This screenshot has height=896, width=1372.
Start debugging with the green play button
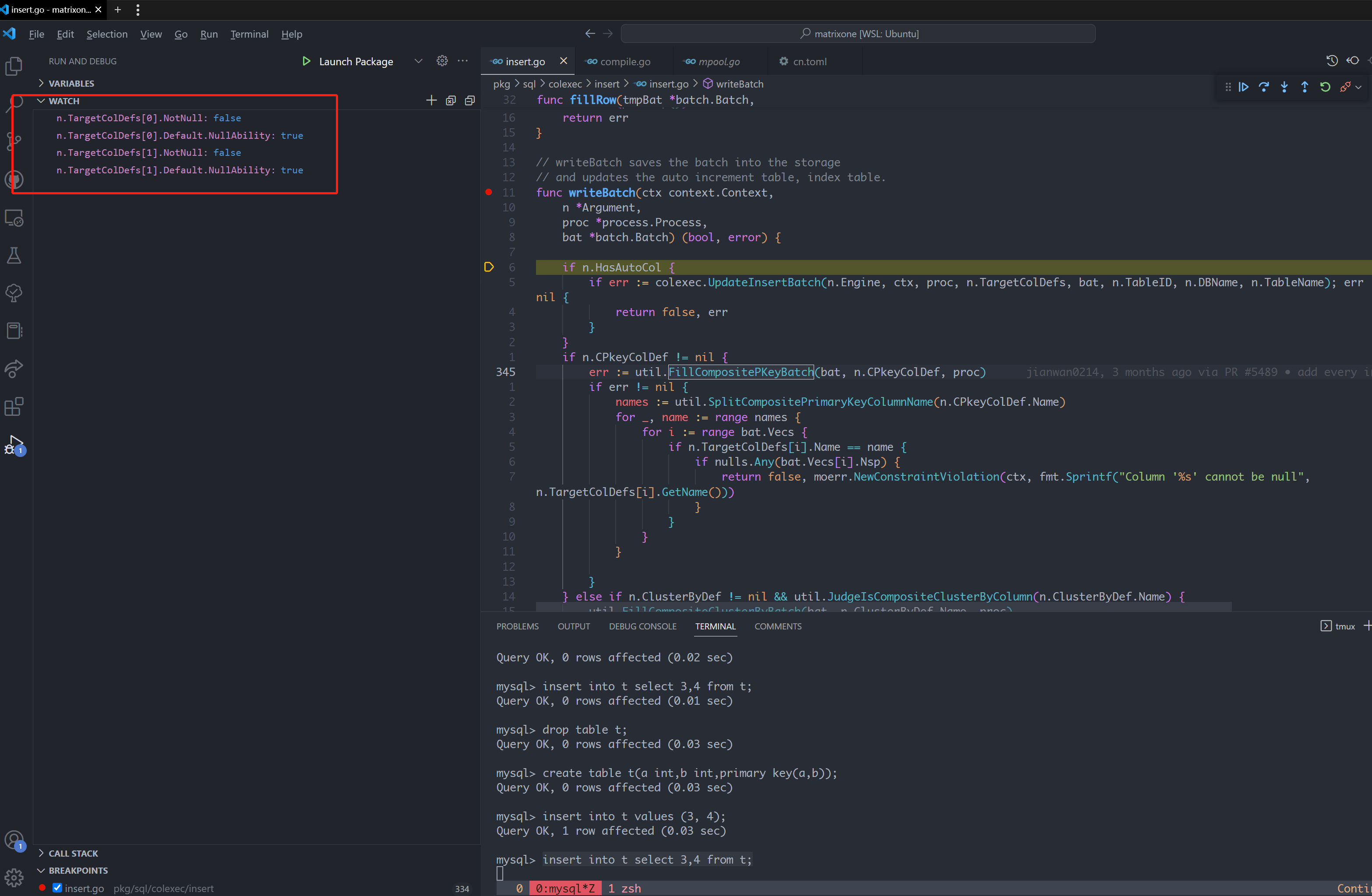307,61
